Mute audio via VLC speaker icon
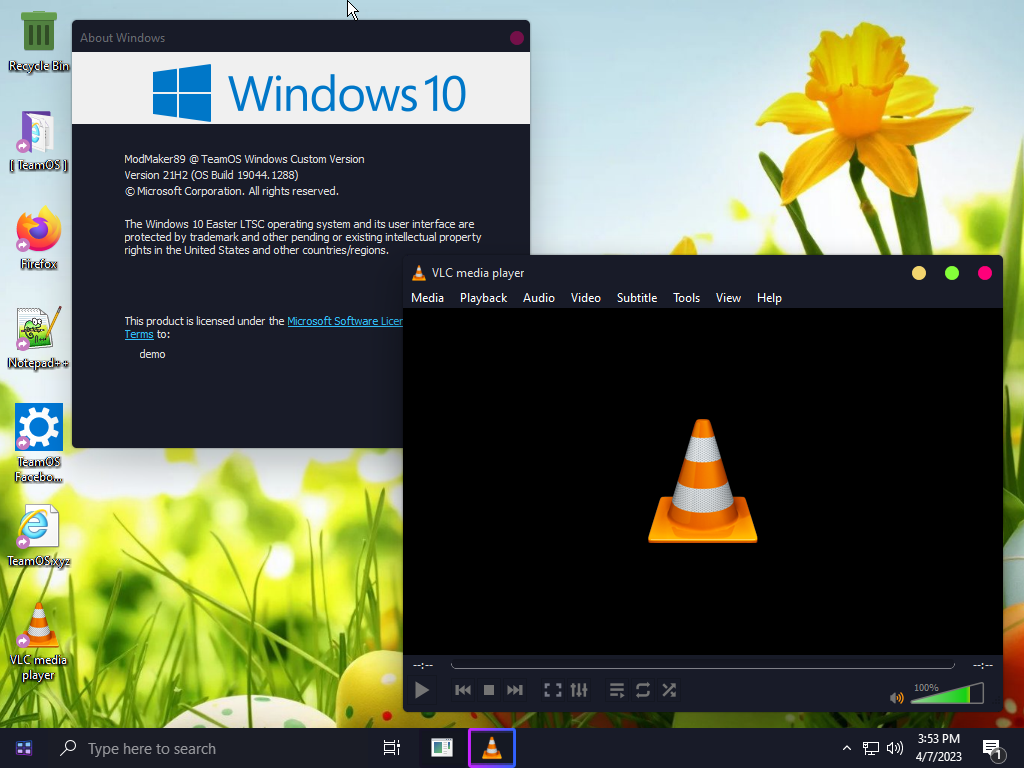 point(897,697)
